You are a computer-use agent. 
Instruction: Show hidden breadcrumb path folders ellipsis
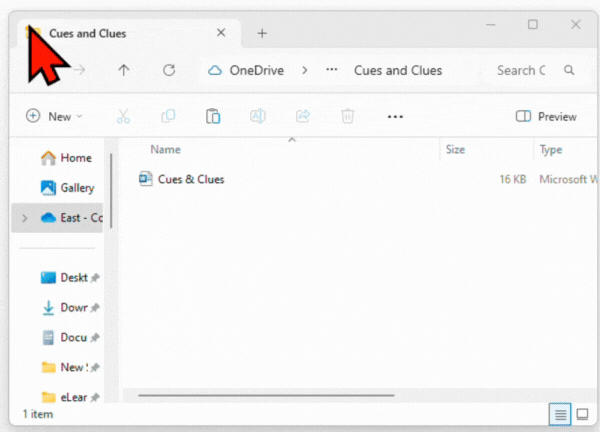[x=331, y=70]
